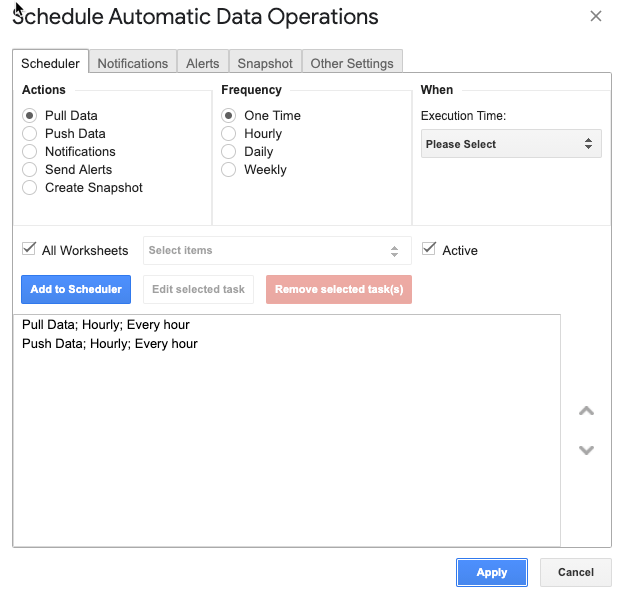Select the Pull Data action
The height and width of the screenshot is (590, 623).
[x=30, y=116]
